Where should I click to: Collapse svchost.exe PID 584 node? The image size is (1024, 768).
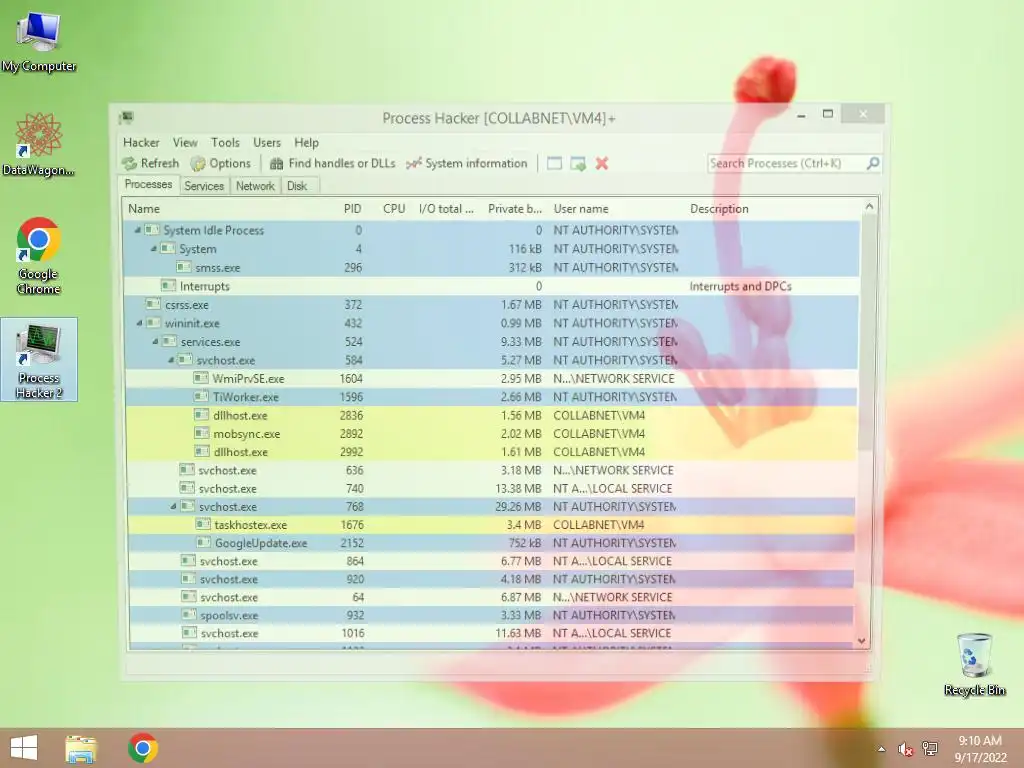[171, 360]
